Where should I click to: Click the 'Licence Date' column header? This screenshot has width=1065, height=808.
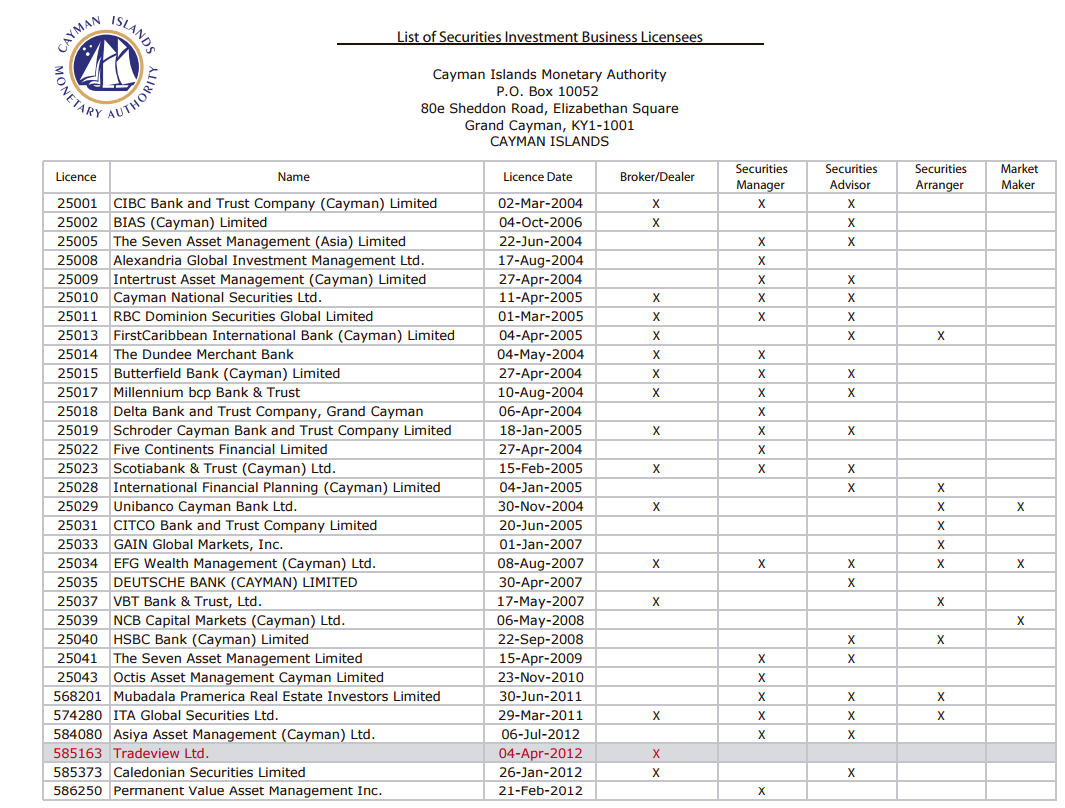click(x=538, y=177)
